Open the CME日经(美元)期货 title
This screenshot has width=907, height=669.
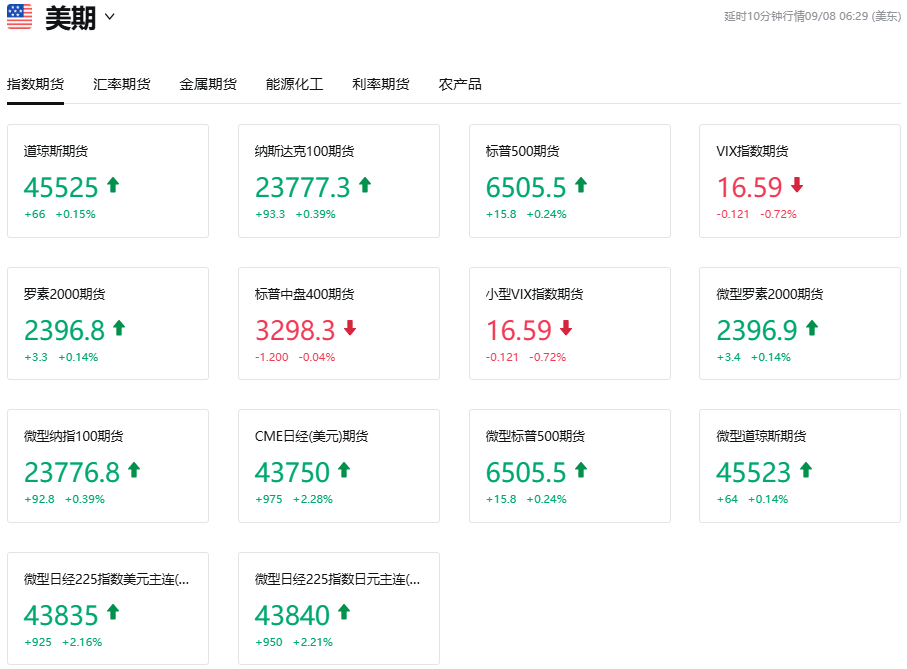[x=311, y=437]
